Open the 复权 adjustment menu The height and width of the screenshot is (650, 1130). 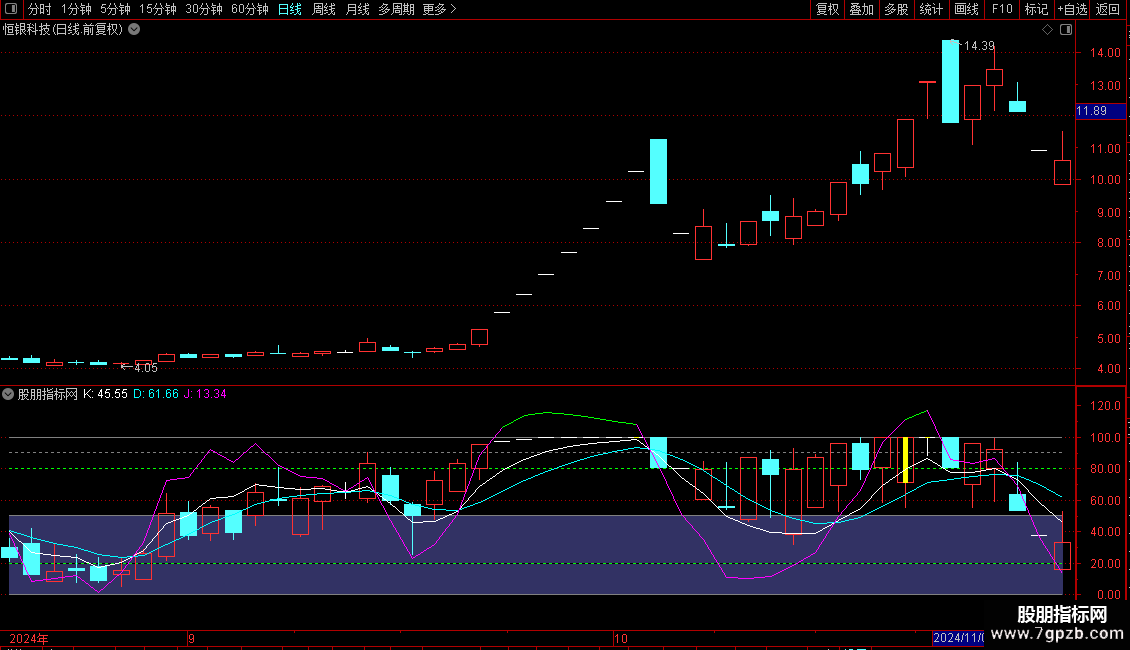pyautogui.click(x=827, y=9)
